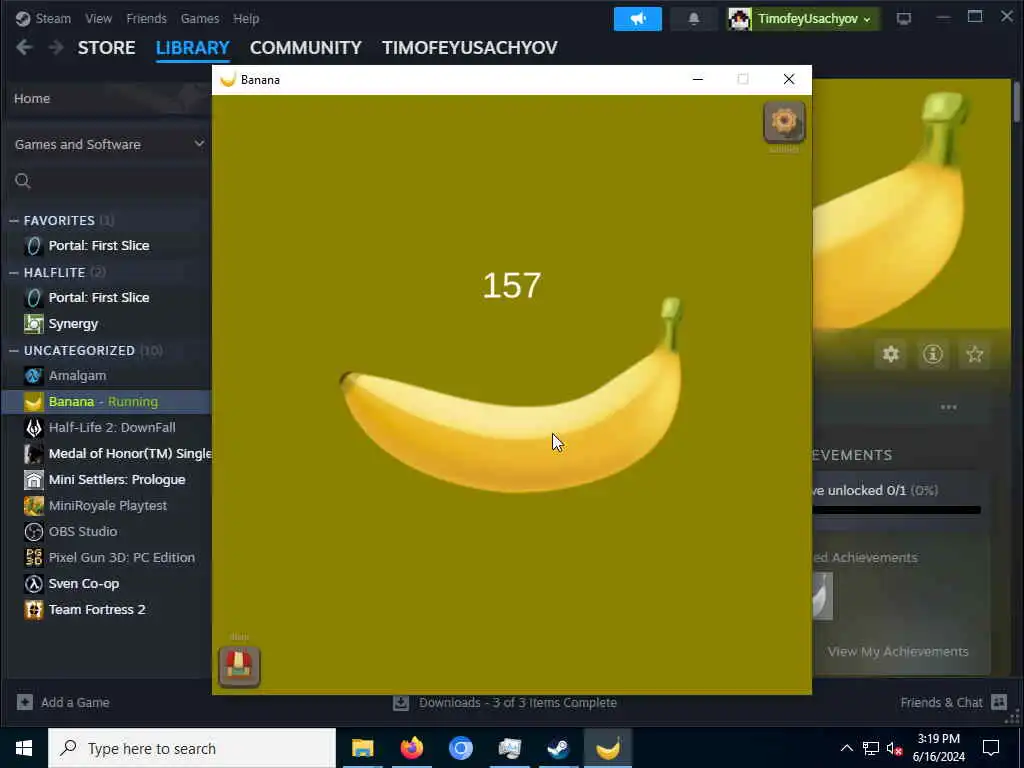The image size is (1024, 768).
Task: Click the Team Fortress 2 game icon
Action: (x=33, y=609)
